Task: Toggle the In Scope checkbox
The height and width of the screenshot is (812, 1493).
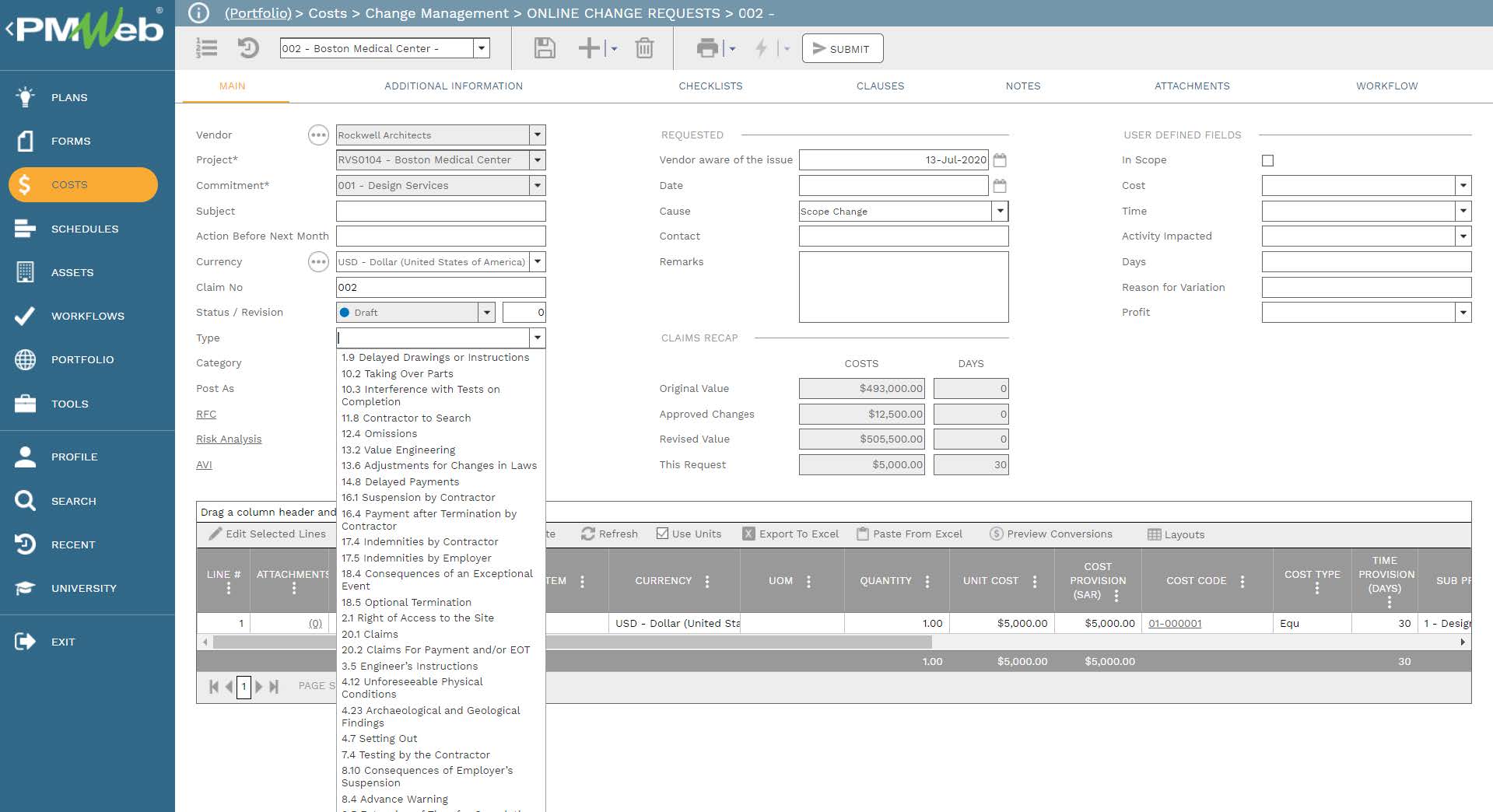Action: 1267,160
